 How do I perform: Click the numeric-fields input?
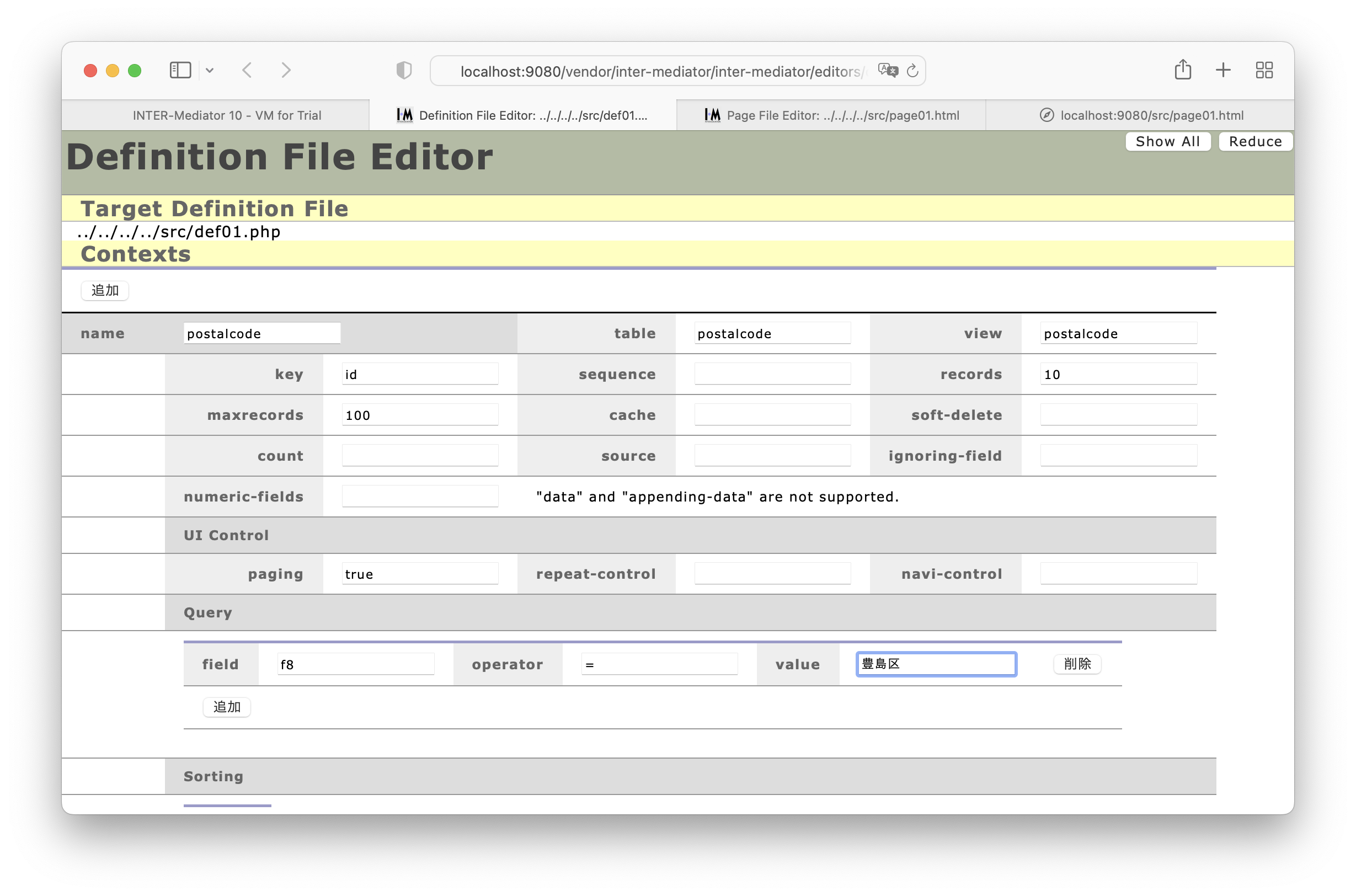420,496
